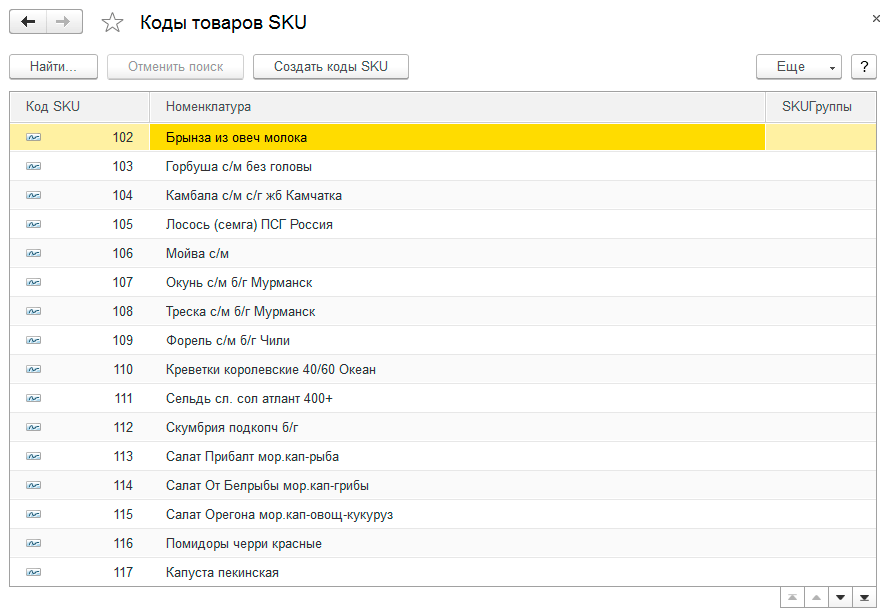Click the forward navigation arrow
This screenshot has width=888, height=609.
64,22
